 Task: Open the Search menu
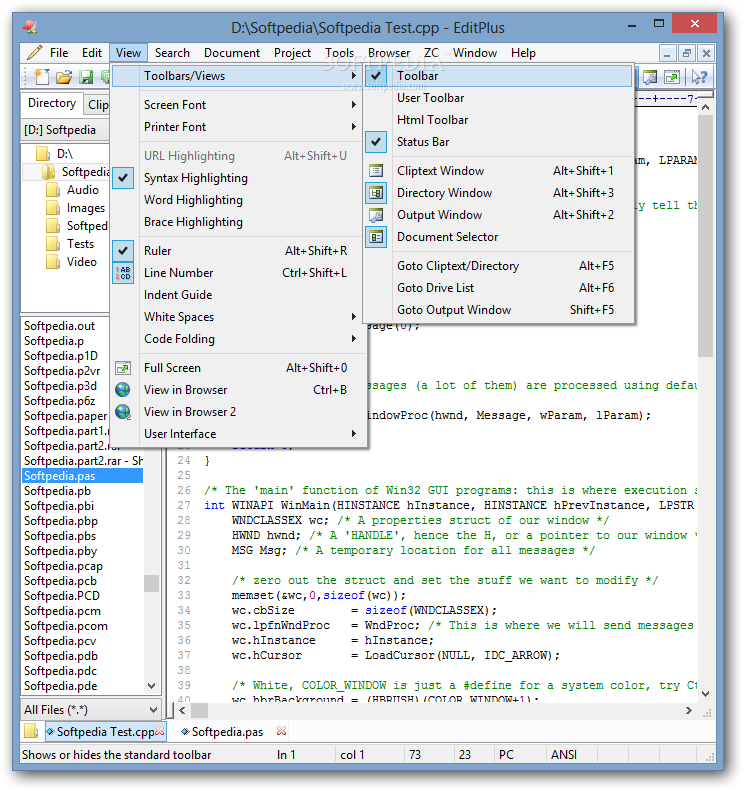click(172, 53)
